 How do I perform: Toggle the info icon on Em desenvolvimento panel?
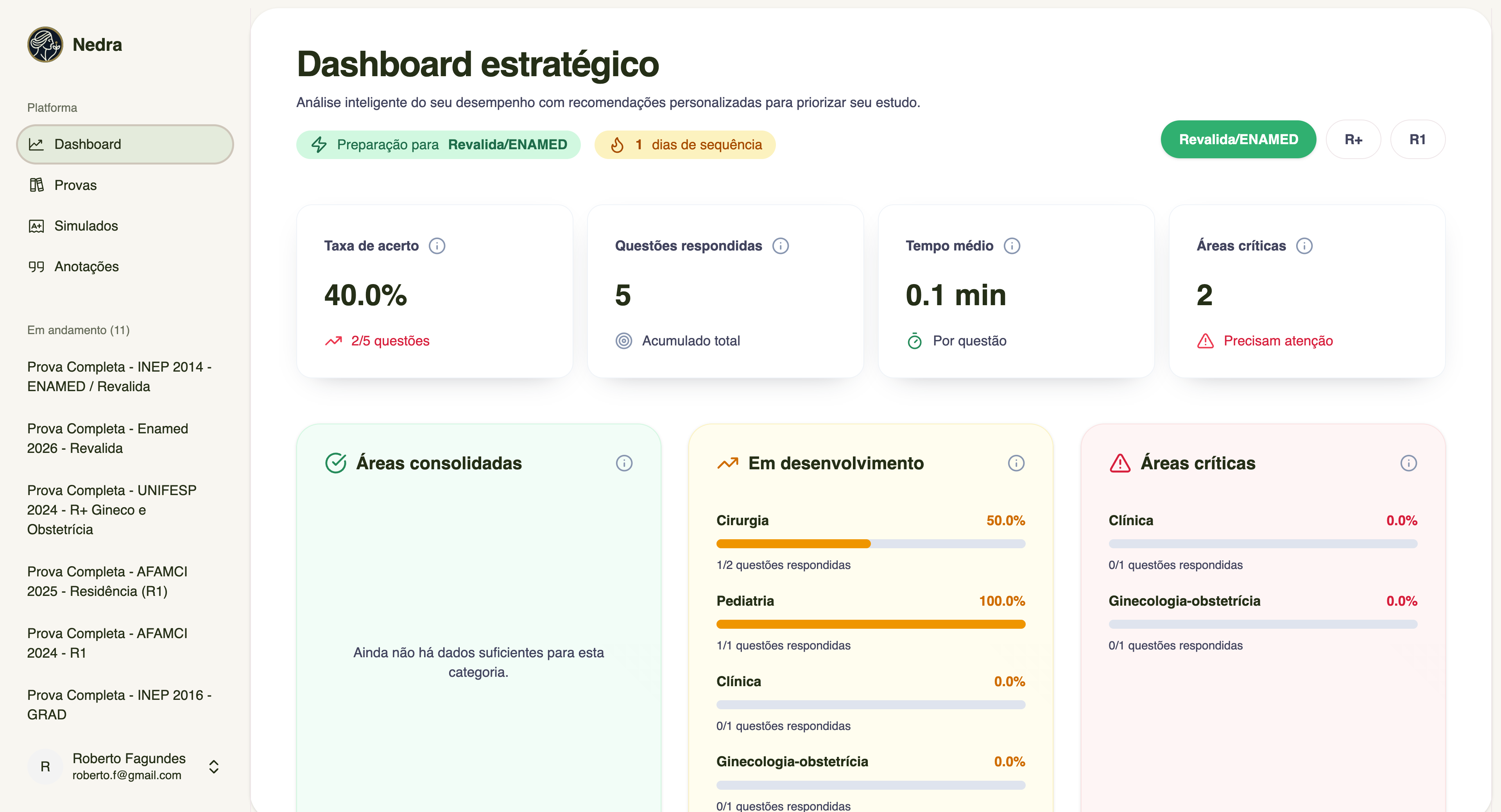(1016, 463)
